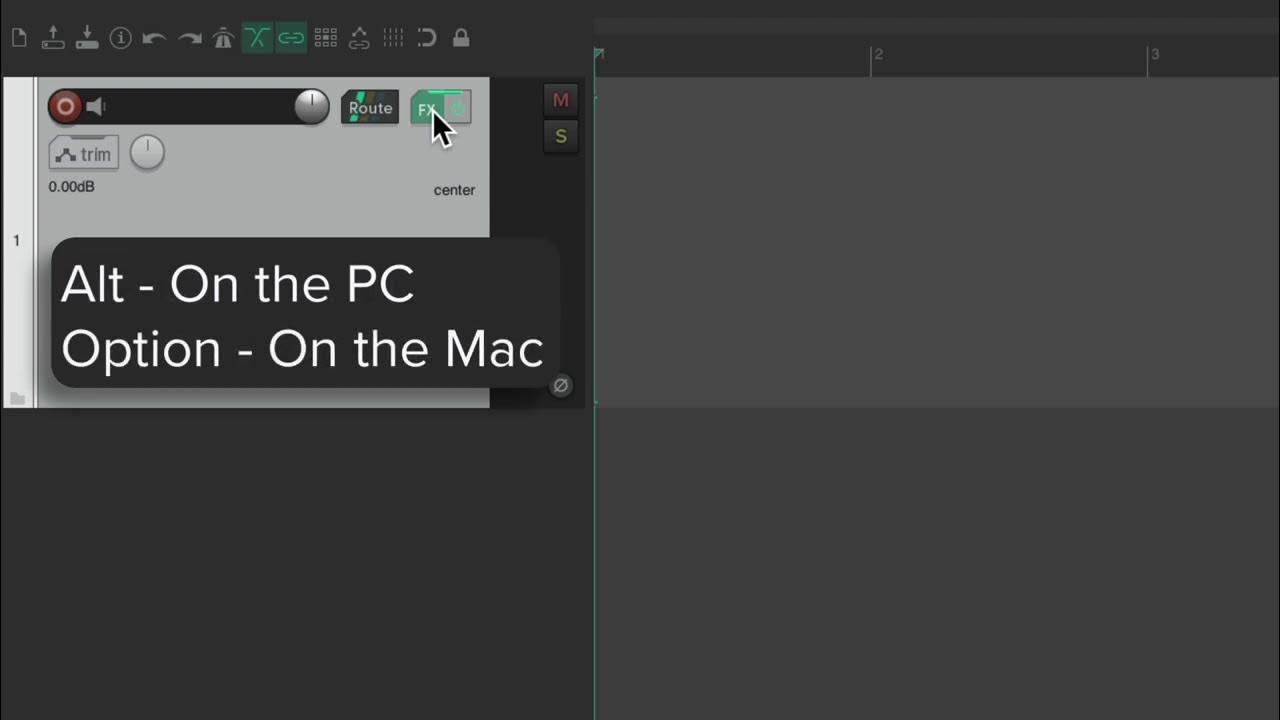Open project settings info icon
The image size is (1280, 720).
pyautogui.click(x=121, y=38)
